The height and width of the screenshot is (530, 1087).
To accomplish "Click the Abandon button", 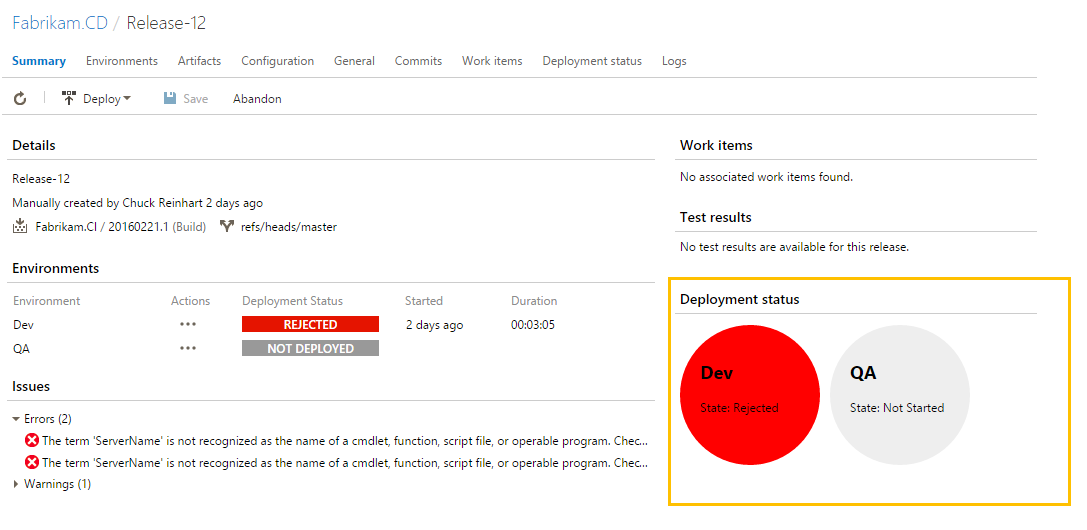I will [x=257, y=99].
